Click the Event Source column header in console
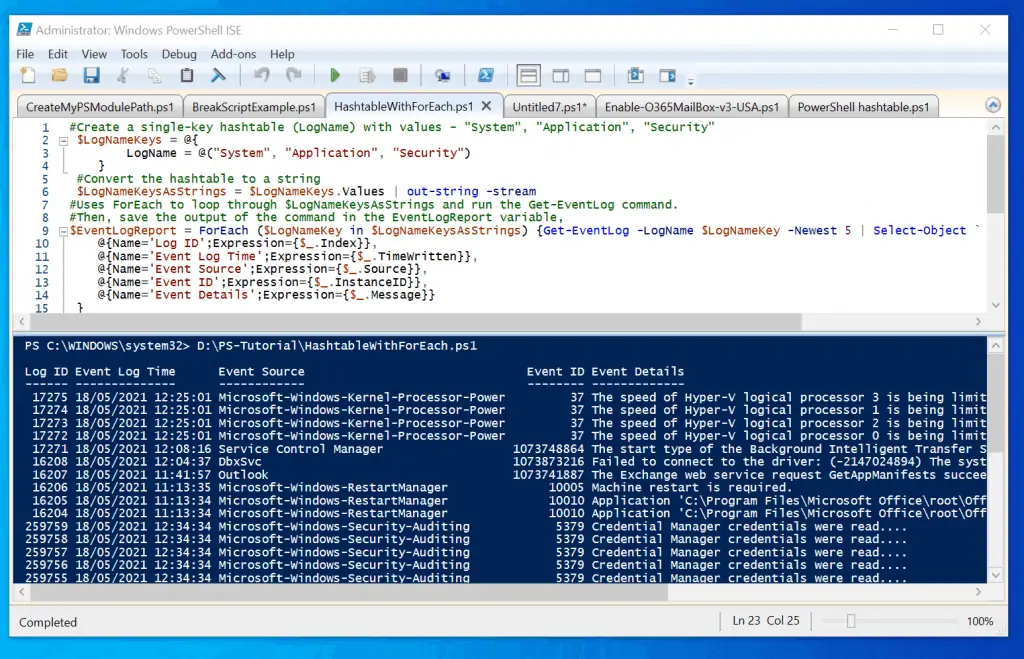 pyautogui.click(x=261, y=372)
